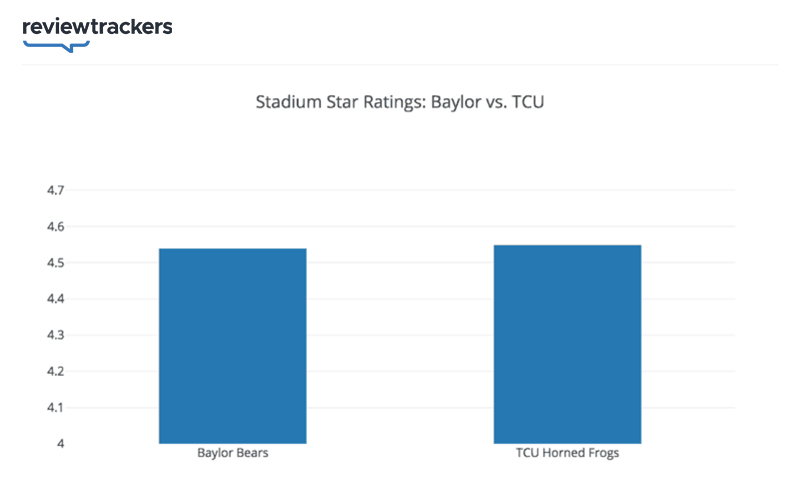
Task: Click the speech-bubble underline beneath the logo
Action: click(x=56, y=45)
